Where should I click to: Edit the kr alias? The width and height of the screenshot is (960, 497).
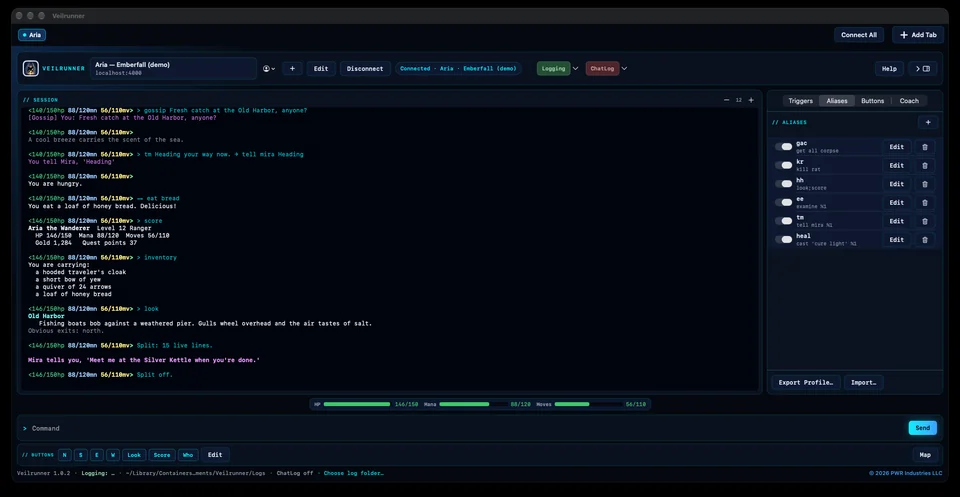pyautogui.click(x=896, y=165)
